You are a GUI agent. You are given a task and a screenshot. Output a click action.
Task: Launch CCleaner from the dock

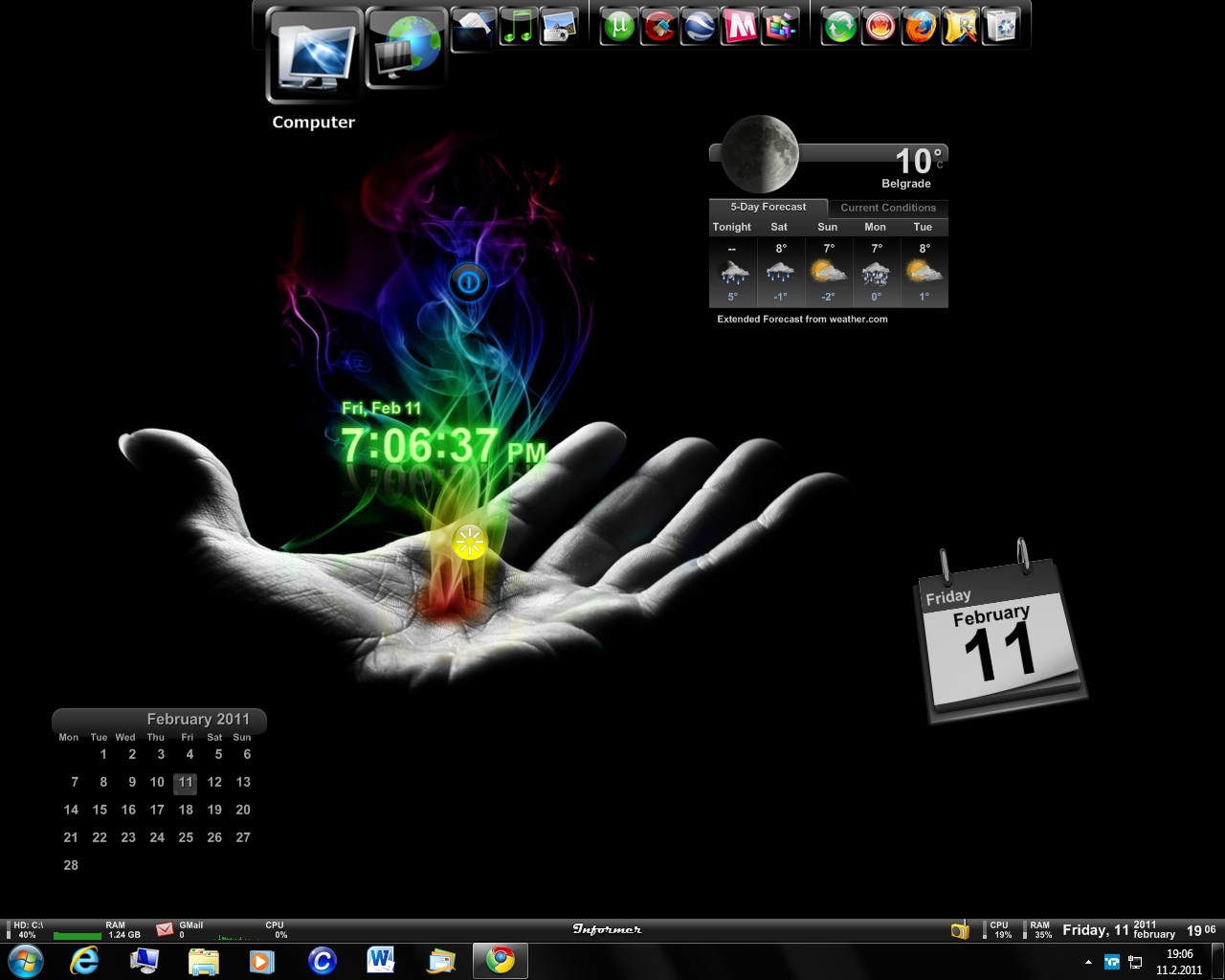[x=659, y=27]
